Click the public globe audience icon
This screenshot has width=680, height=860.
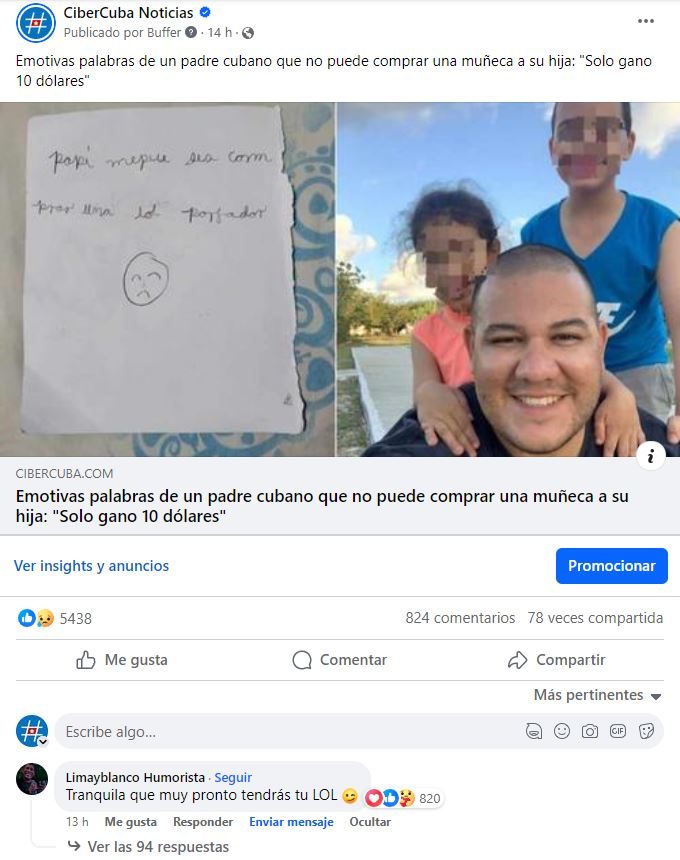[248, 33]
